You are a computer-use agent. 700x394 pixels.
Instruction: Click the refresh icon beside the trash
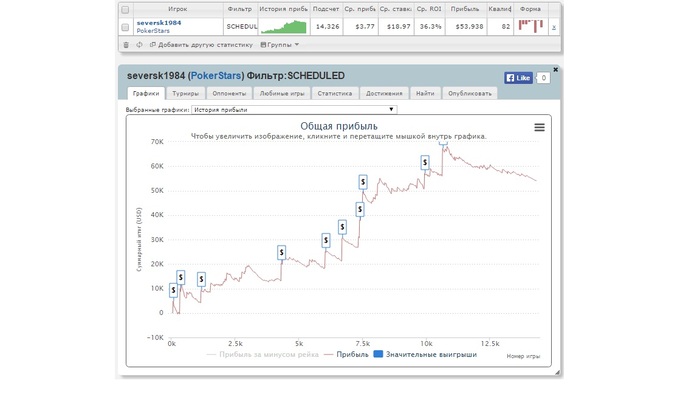(x=139, y=45)
